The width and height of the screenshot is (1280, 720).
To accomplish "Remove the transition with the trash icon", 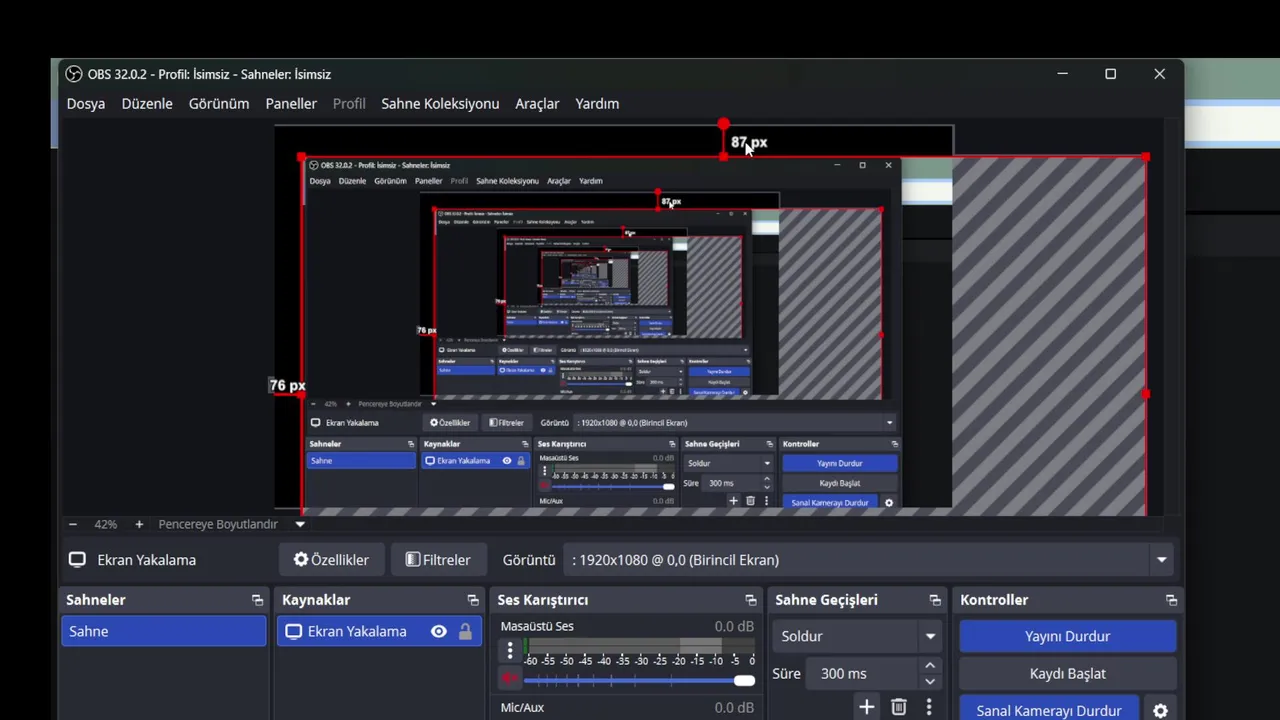I will click(x=899, y=707).
